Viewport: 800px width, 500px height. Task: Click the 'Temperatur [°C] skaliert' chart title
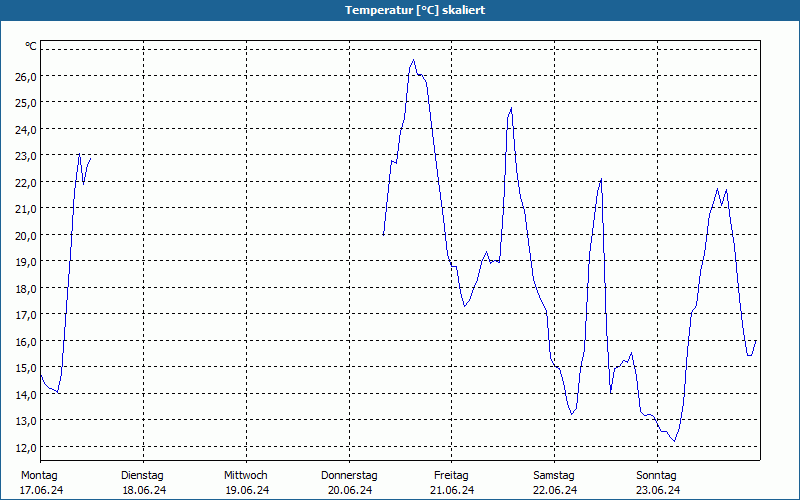coord(415,10)
